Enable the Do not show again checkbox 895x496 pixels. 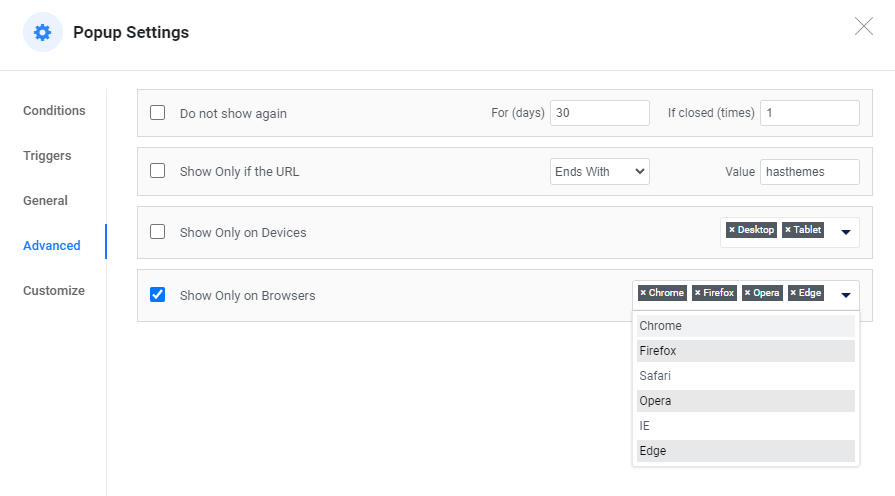(x=157, y=113)
